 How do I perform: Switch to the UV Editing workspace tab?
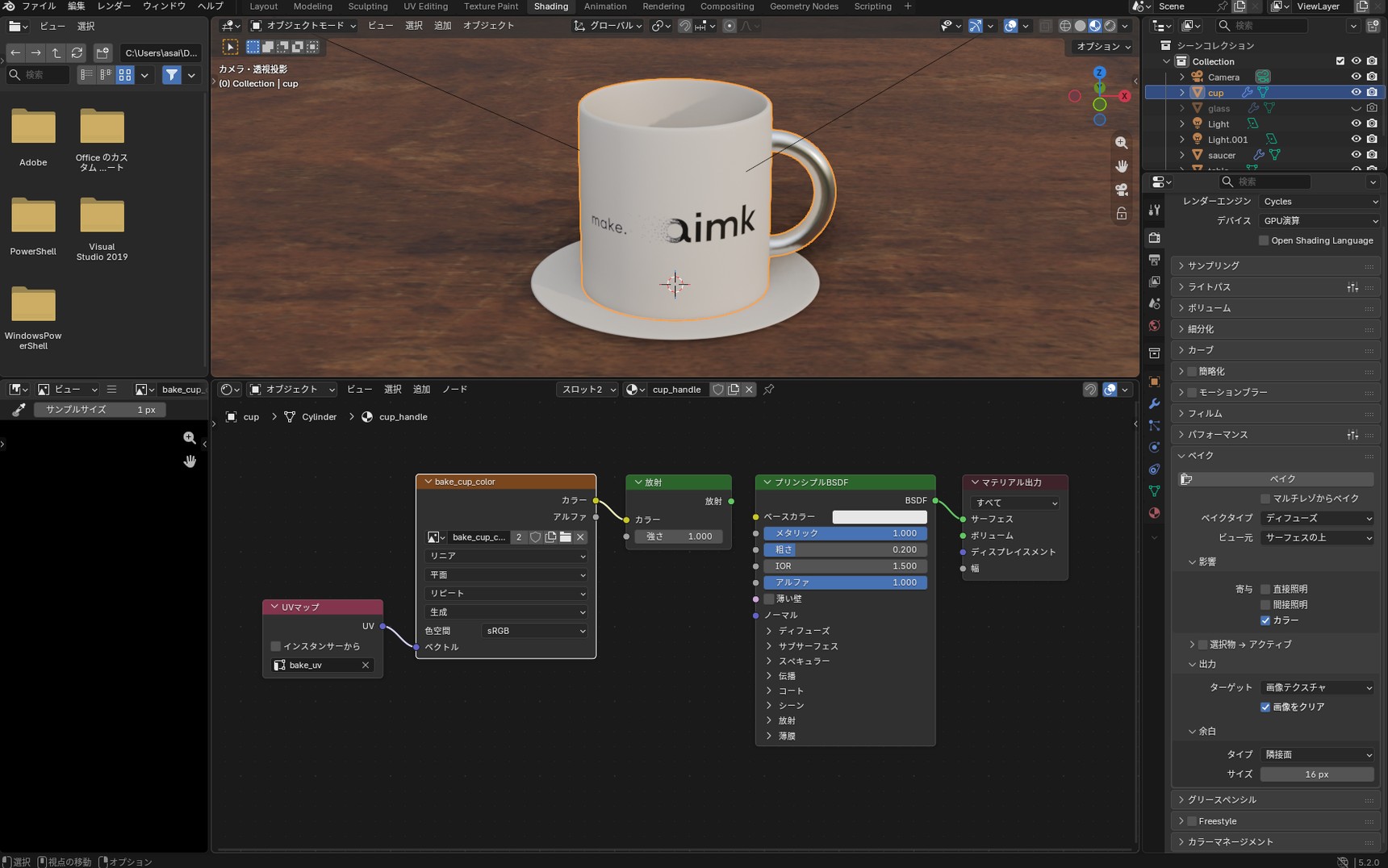[425, 6]
